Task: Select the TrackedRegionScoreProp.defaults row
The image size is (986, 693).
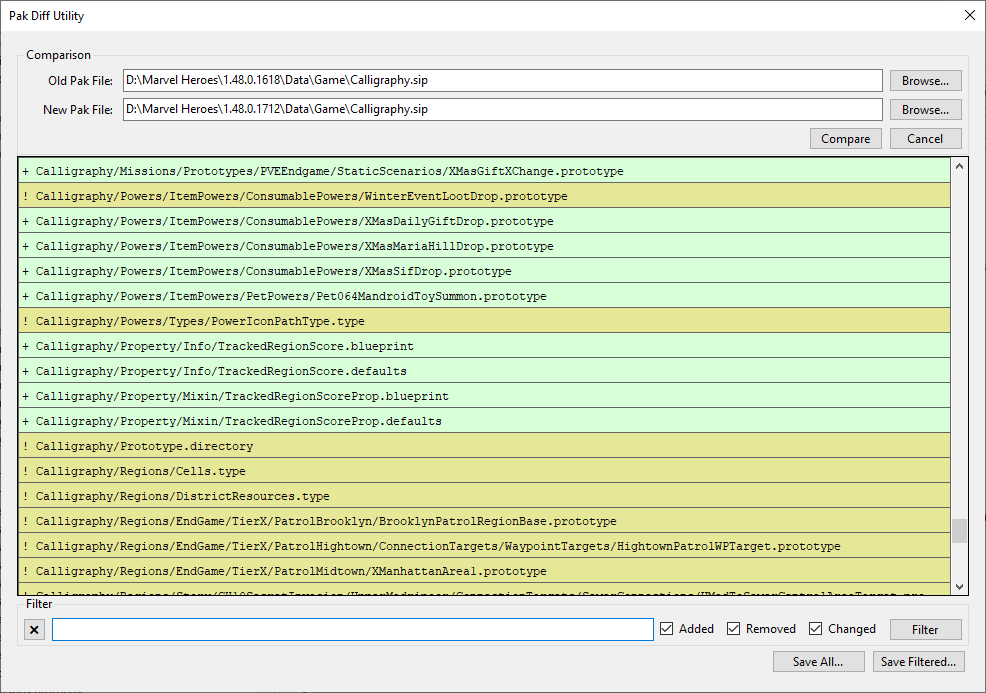Action: 484,421
